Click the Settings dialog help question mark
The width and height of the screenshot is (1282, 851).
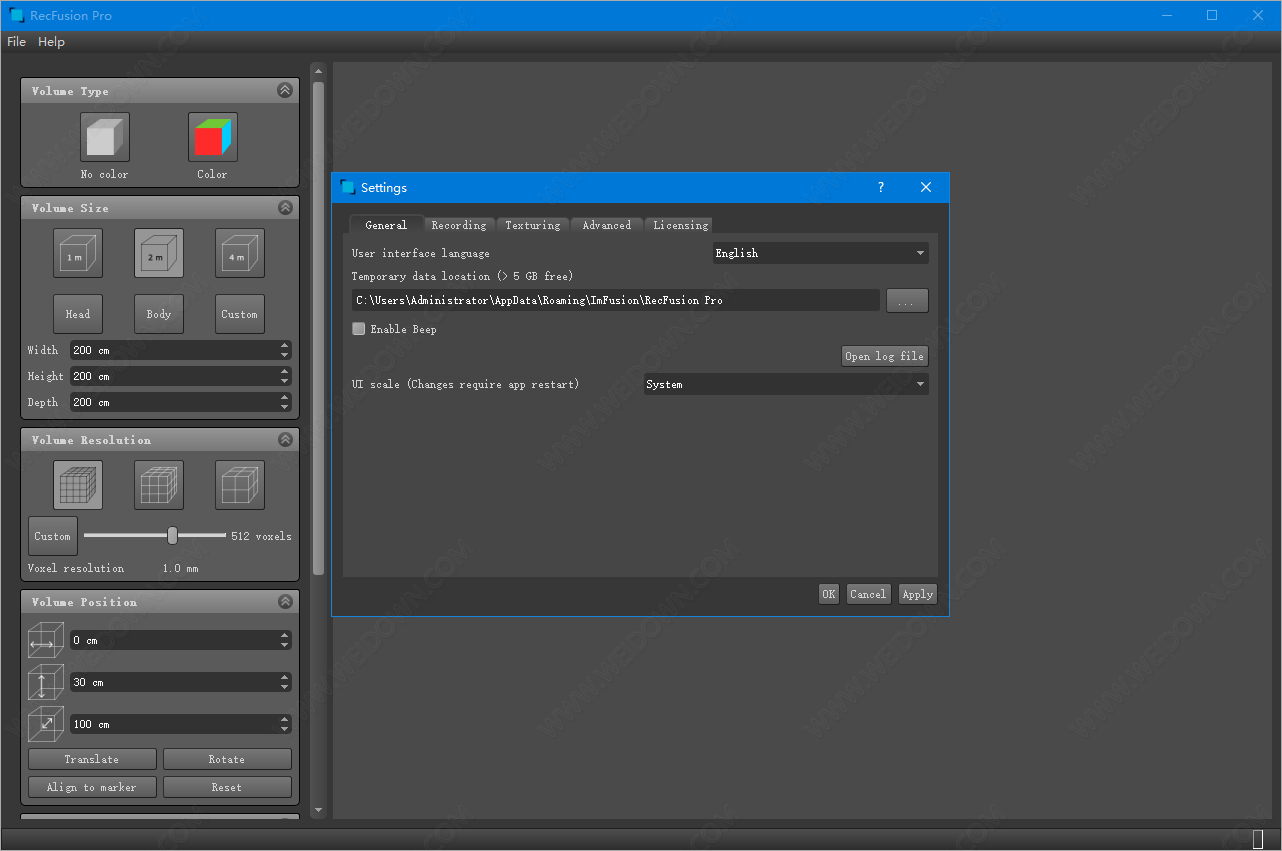[x=881, y=187]
